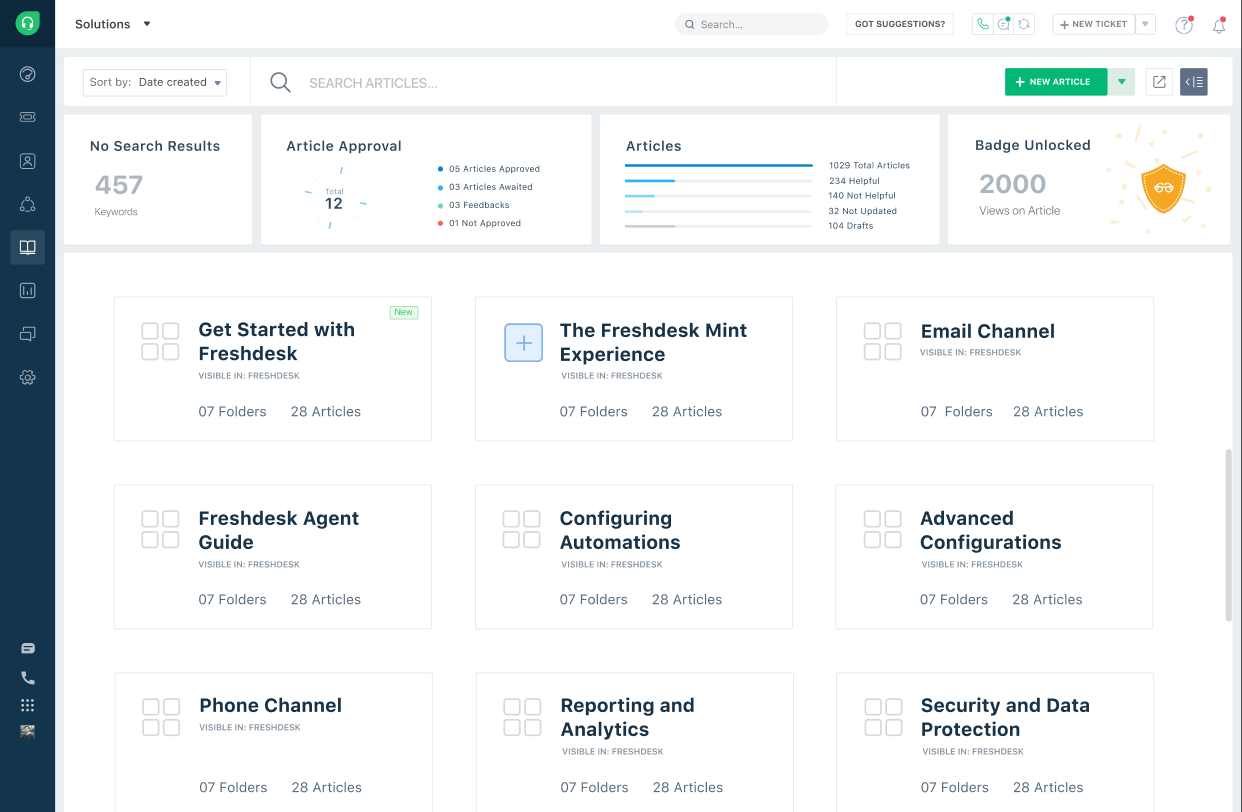1242x812 pixels.
Task: Open the Email Channel category
Action: click(995, 369)
